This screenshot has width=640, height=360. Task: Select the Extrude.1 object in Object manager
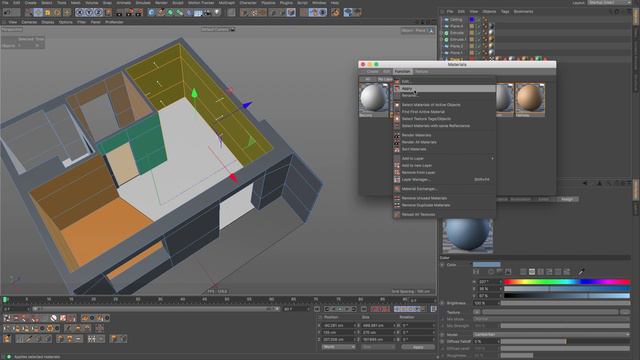coord(458,40)
